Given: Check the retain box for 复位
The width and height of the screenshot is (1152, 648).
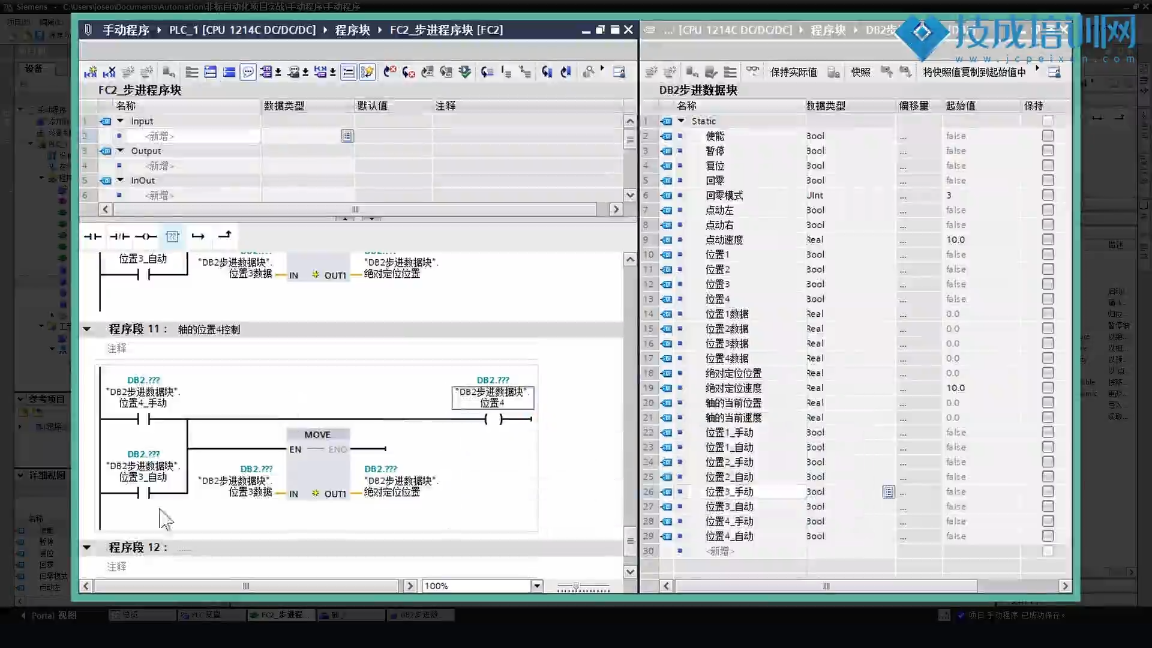Looking at the screenshot, I should tap(1048, 165).
